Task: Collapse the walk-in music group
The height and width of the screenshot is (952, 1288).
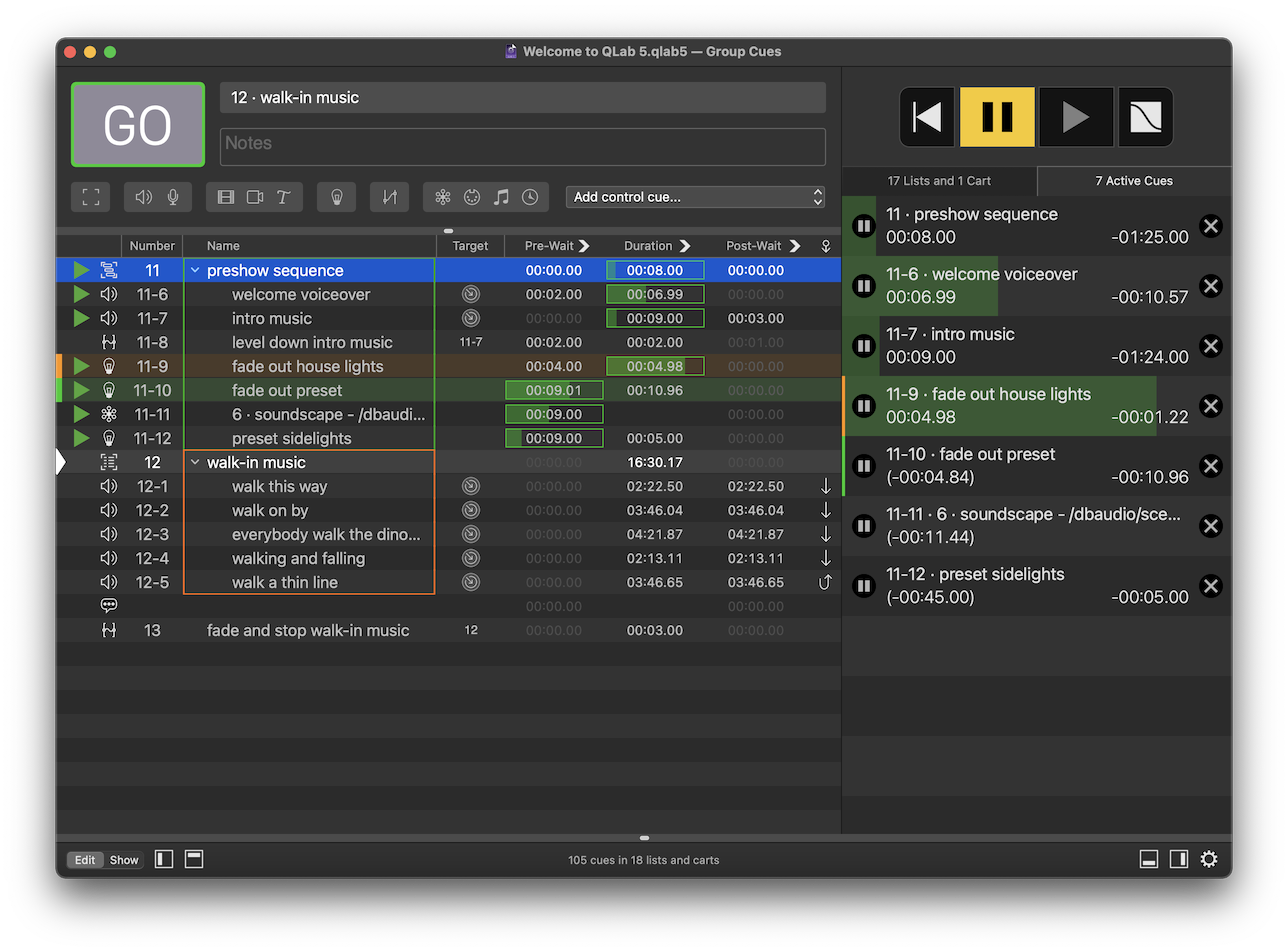Action: point(196,462)
